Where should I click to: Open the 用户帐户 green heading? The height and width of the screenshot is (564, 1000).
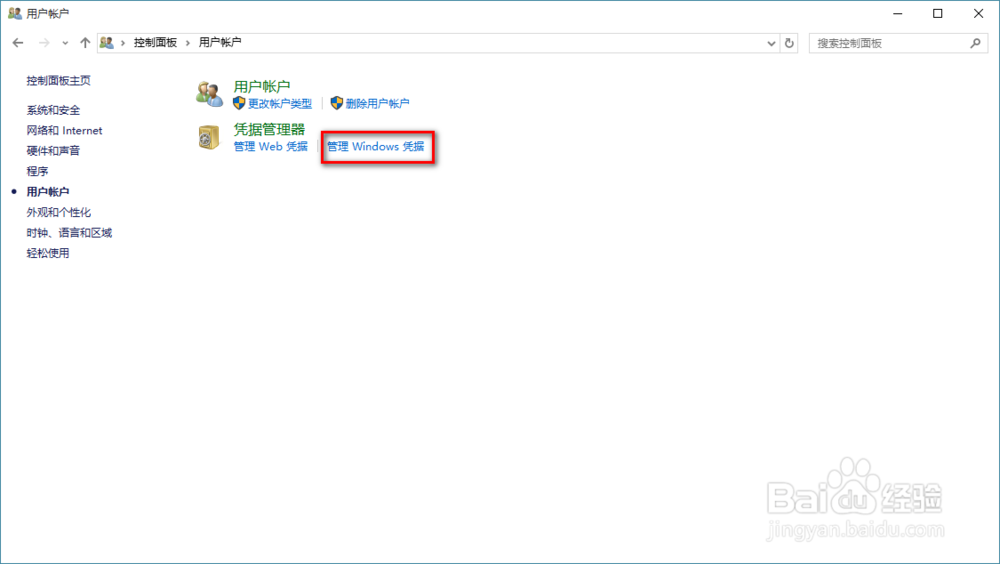tap(262, 86)
